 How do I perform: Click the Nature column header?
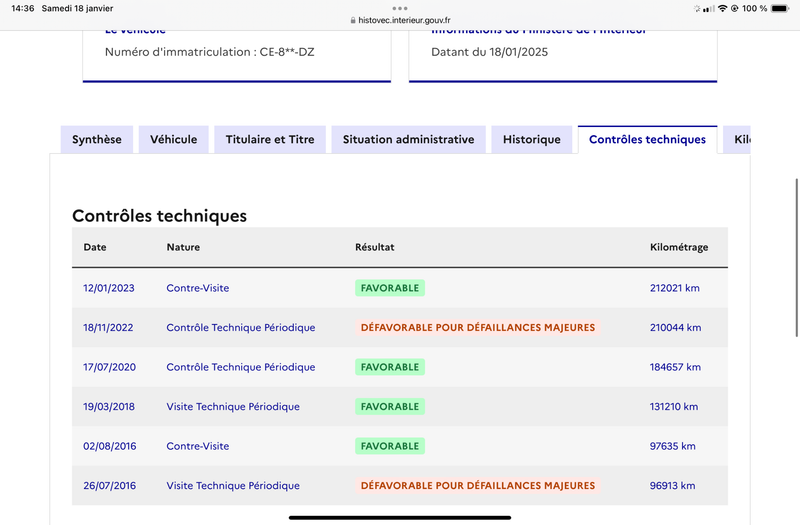click(x=183, y=247)
